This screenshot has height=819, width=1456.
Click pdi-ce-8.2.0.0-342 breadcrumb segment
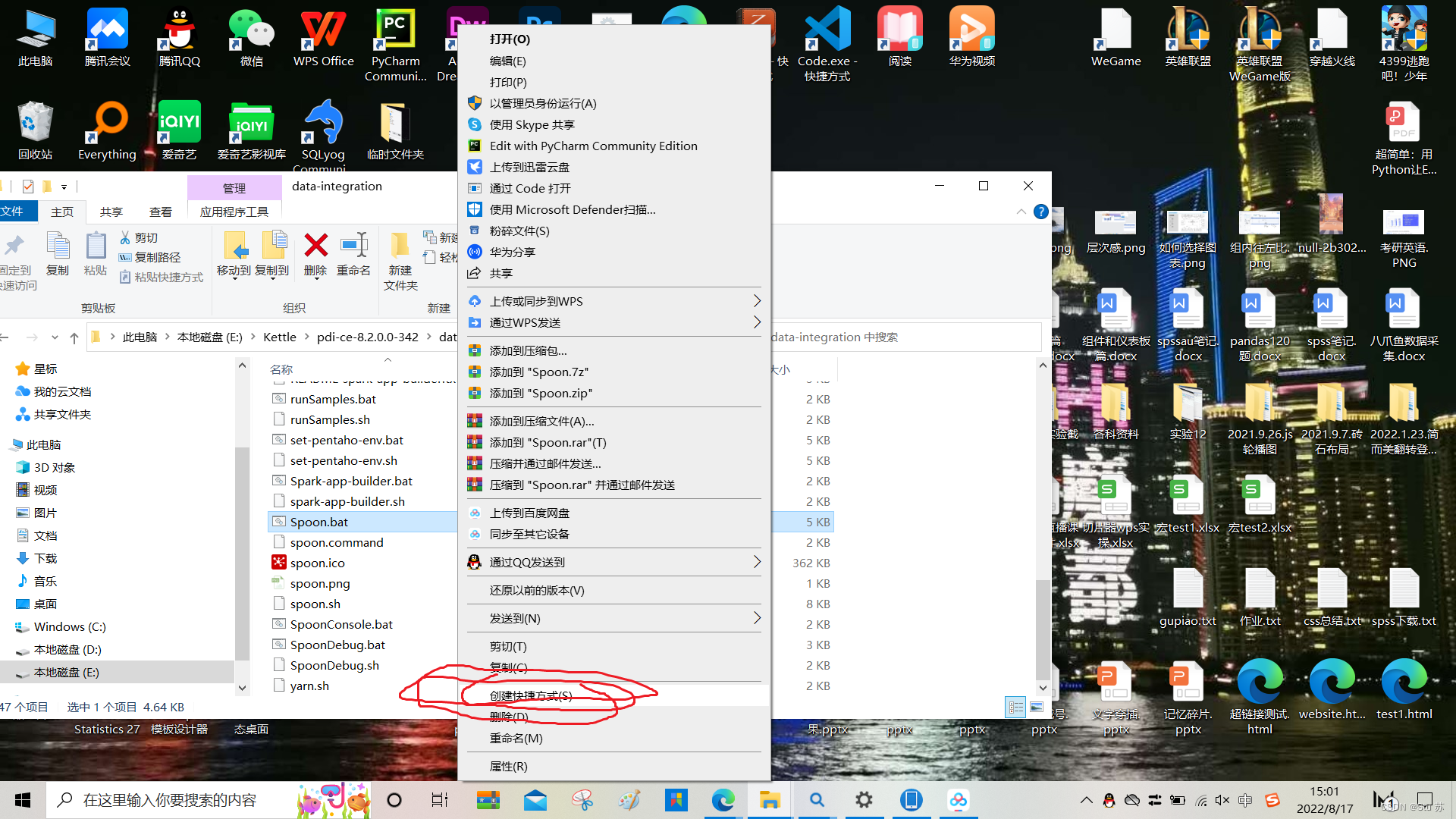[x=368, y=337]
